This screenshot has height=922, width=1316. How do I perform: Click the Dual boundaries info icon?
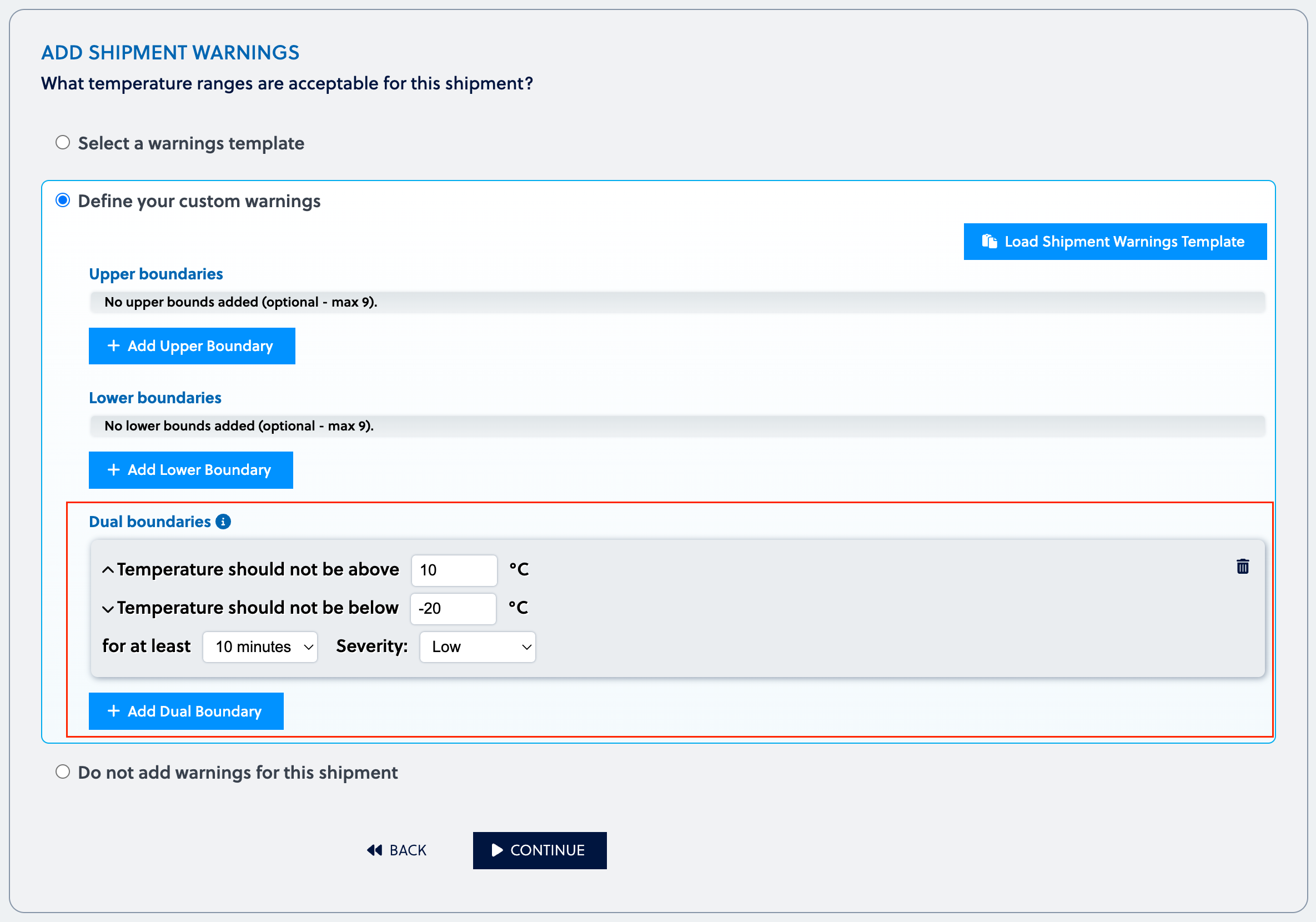(223, 521)
